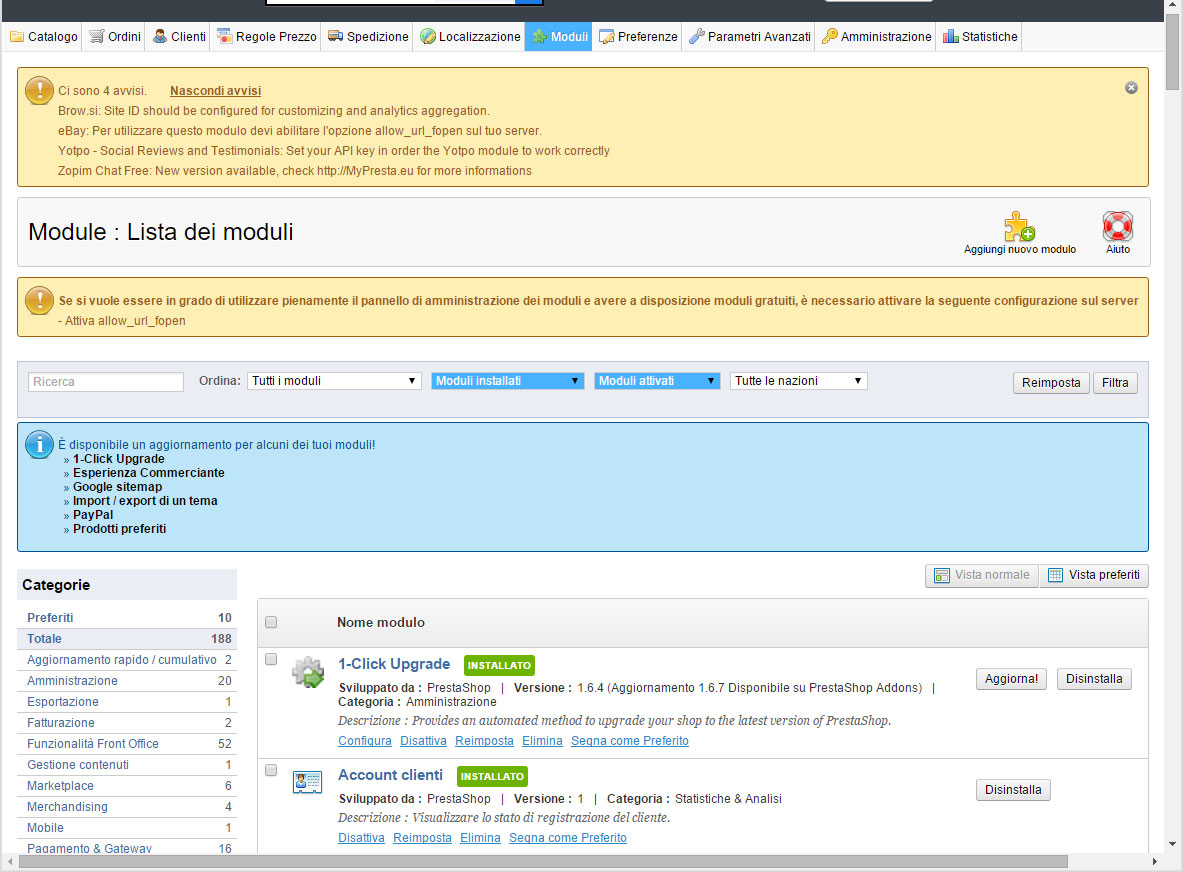Image resolution: width=1183 pixels, height=872 pixels.
Task: Click the Statistiche bar chart icon
Action: (x=951, y=37)
